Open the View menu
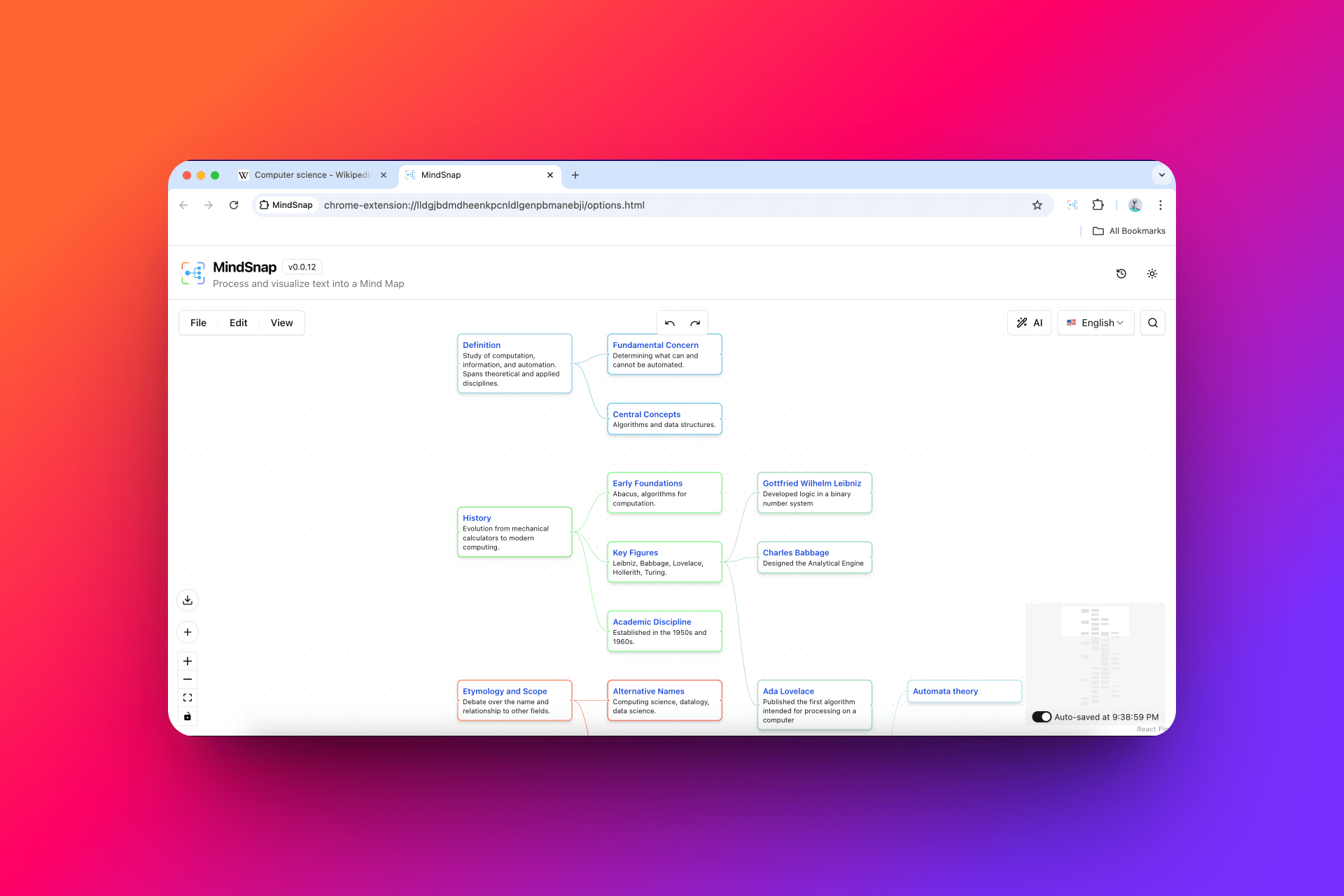 click(281, 323)
